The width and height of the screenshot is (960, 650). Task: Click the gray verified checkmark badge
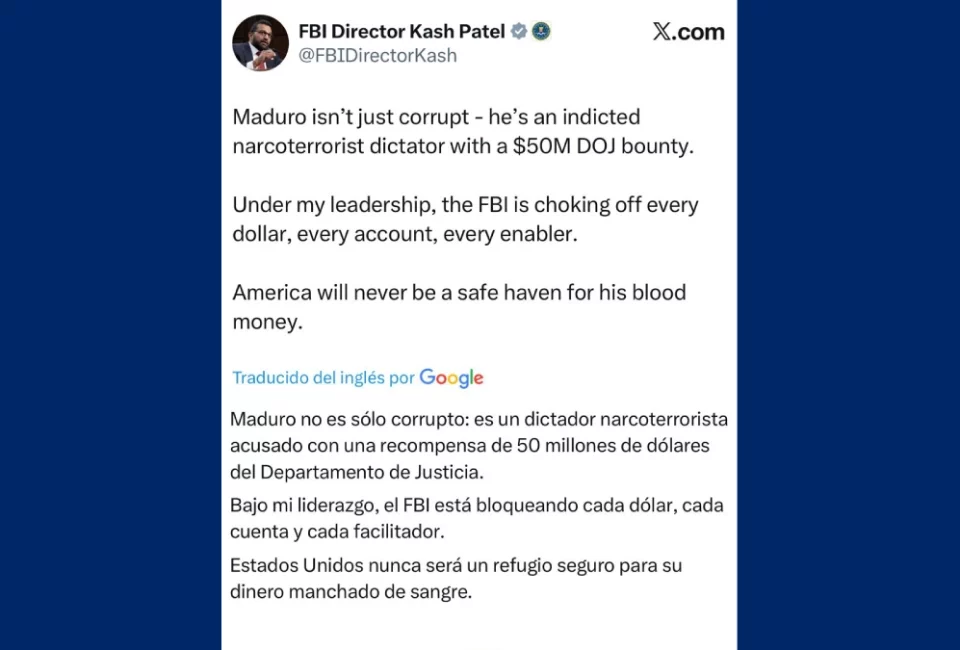(519, 31)
